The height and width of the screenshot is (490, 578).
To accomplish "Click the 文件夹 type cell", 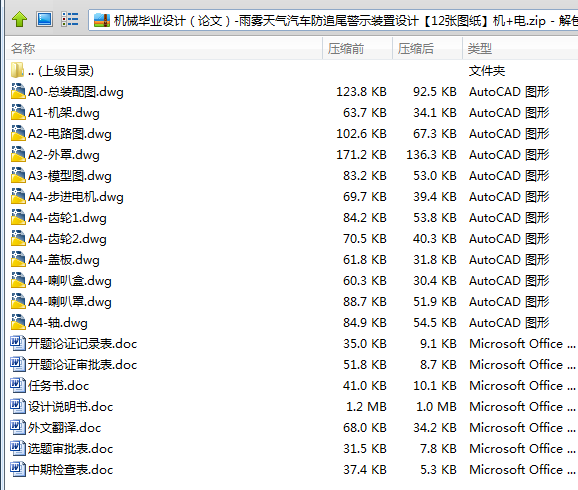I will pos(487,71).
